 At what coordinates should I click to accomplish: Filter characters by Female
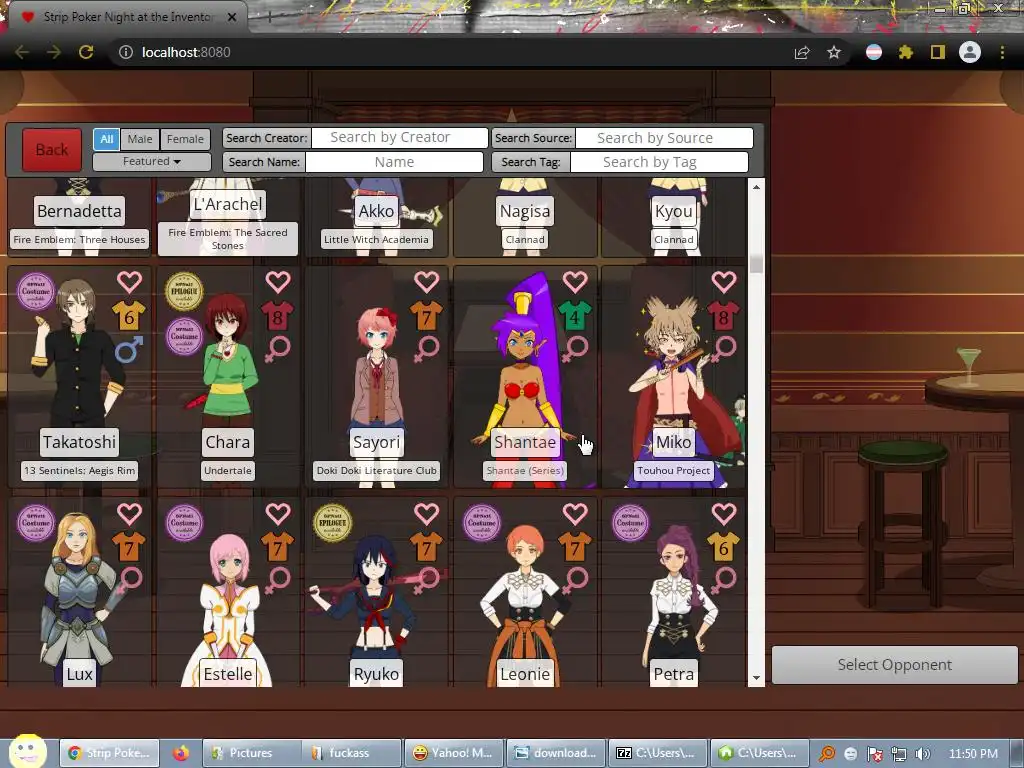click(185, 138)
